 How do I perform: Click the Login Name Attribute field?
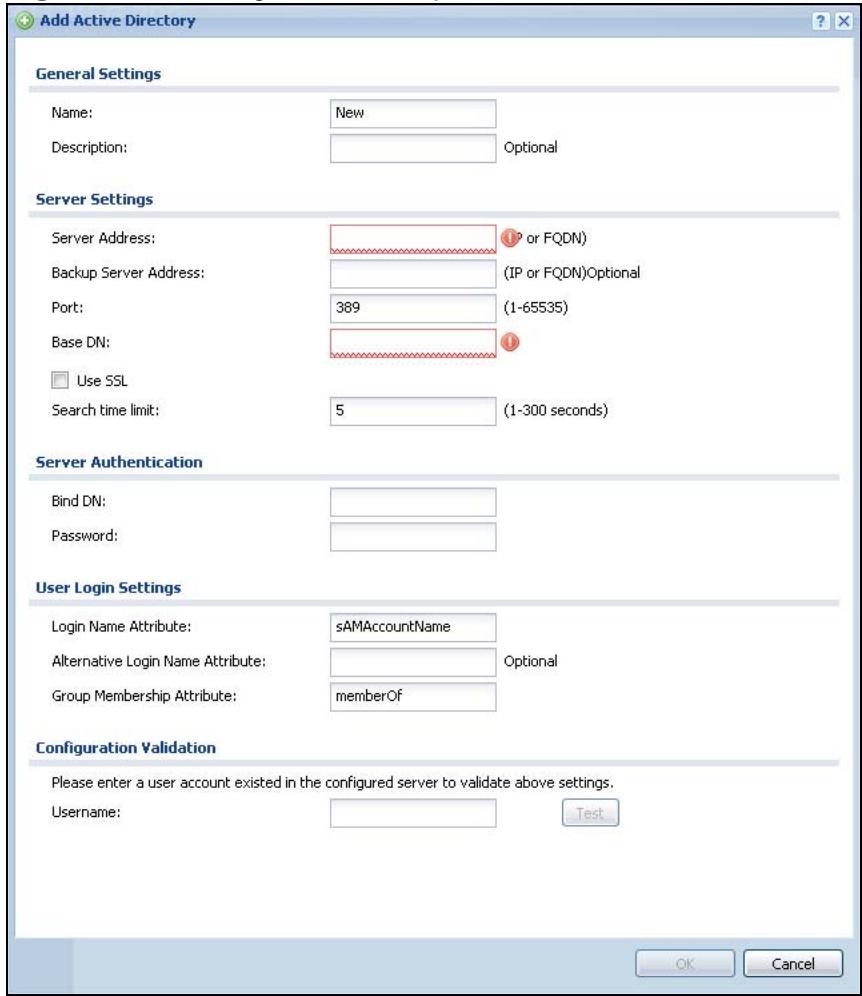(413, 627)
